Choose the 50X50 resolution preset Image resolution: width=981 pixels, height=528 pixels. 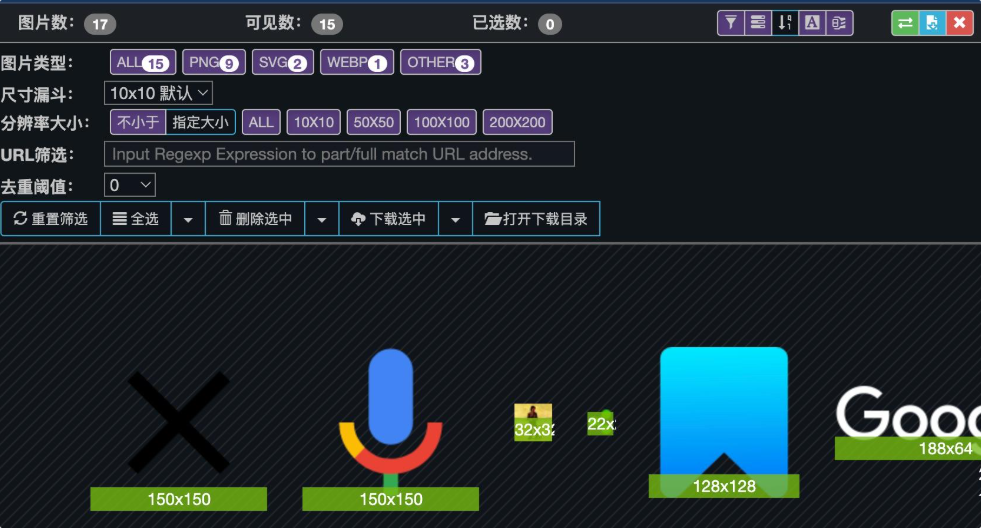pos(374,122)
